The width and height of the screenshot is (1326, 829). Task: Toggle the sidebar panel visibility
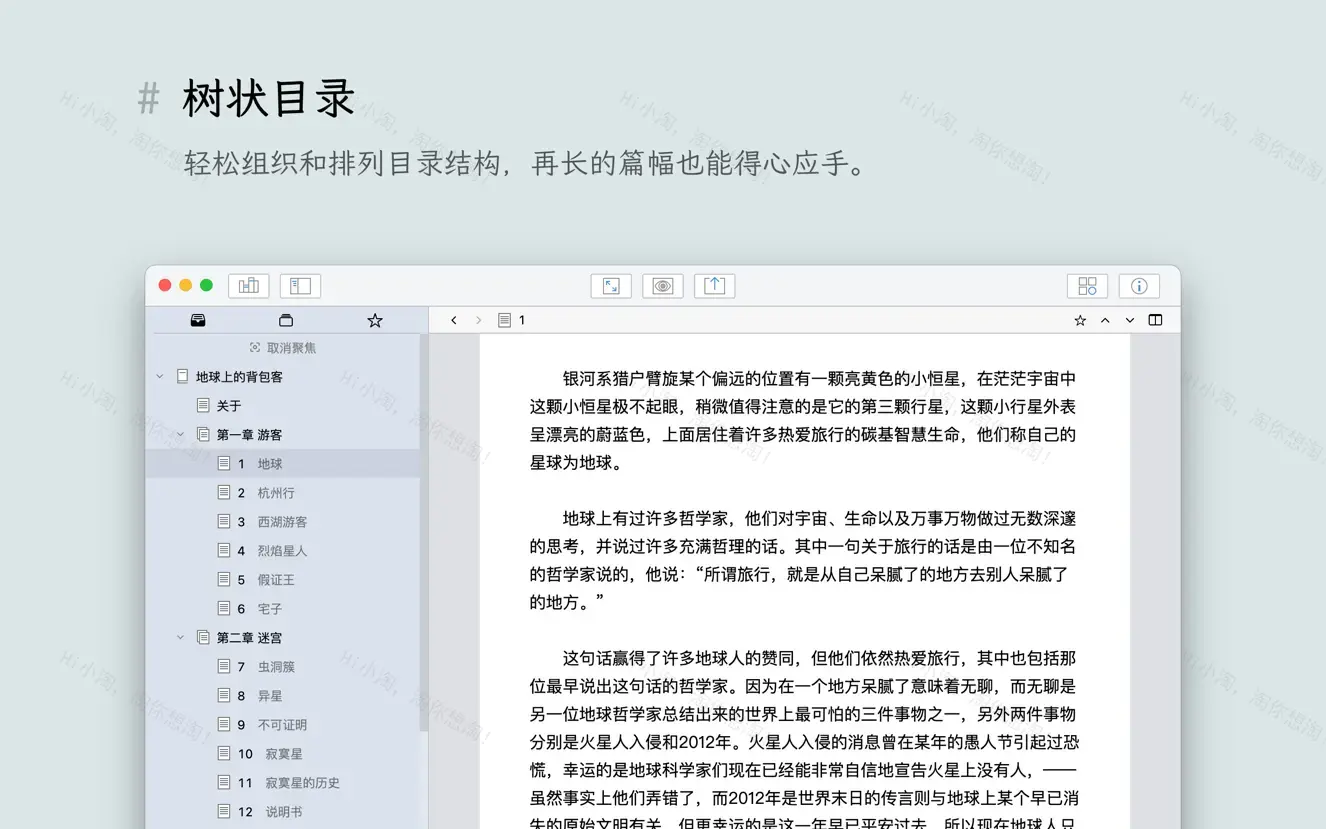(x=301, y=285)
